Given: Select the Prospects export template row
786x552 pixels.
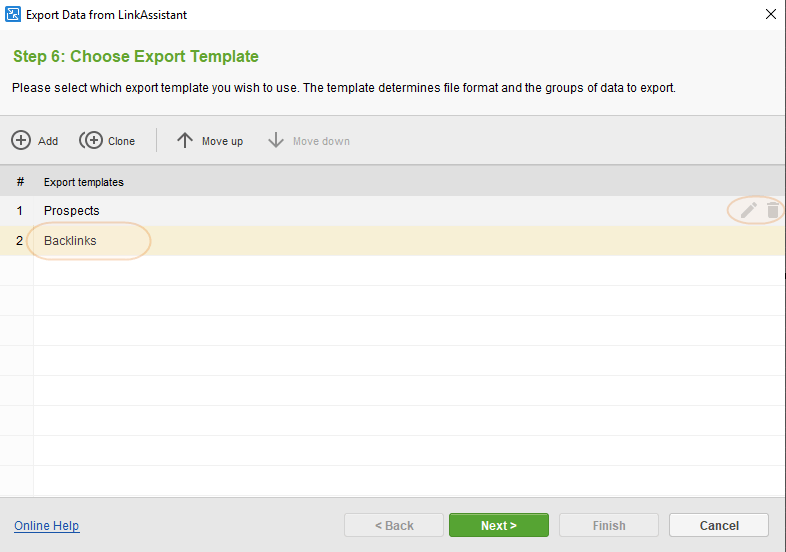Looking at the screenshot, I should (x=393, y=211).
